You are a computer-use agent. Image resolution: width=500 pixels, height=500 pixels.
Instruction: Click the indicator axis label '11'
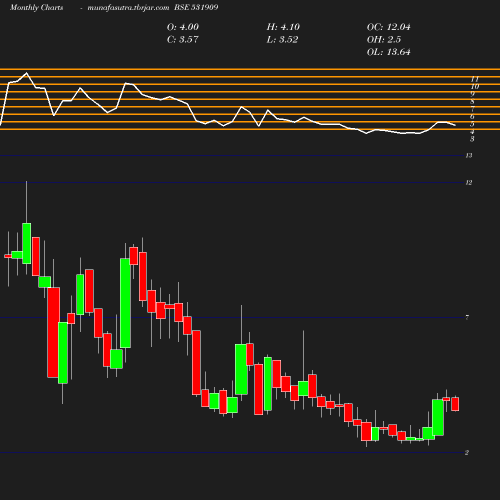[475, 79]
